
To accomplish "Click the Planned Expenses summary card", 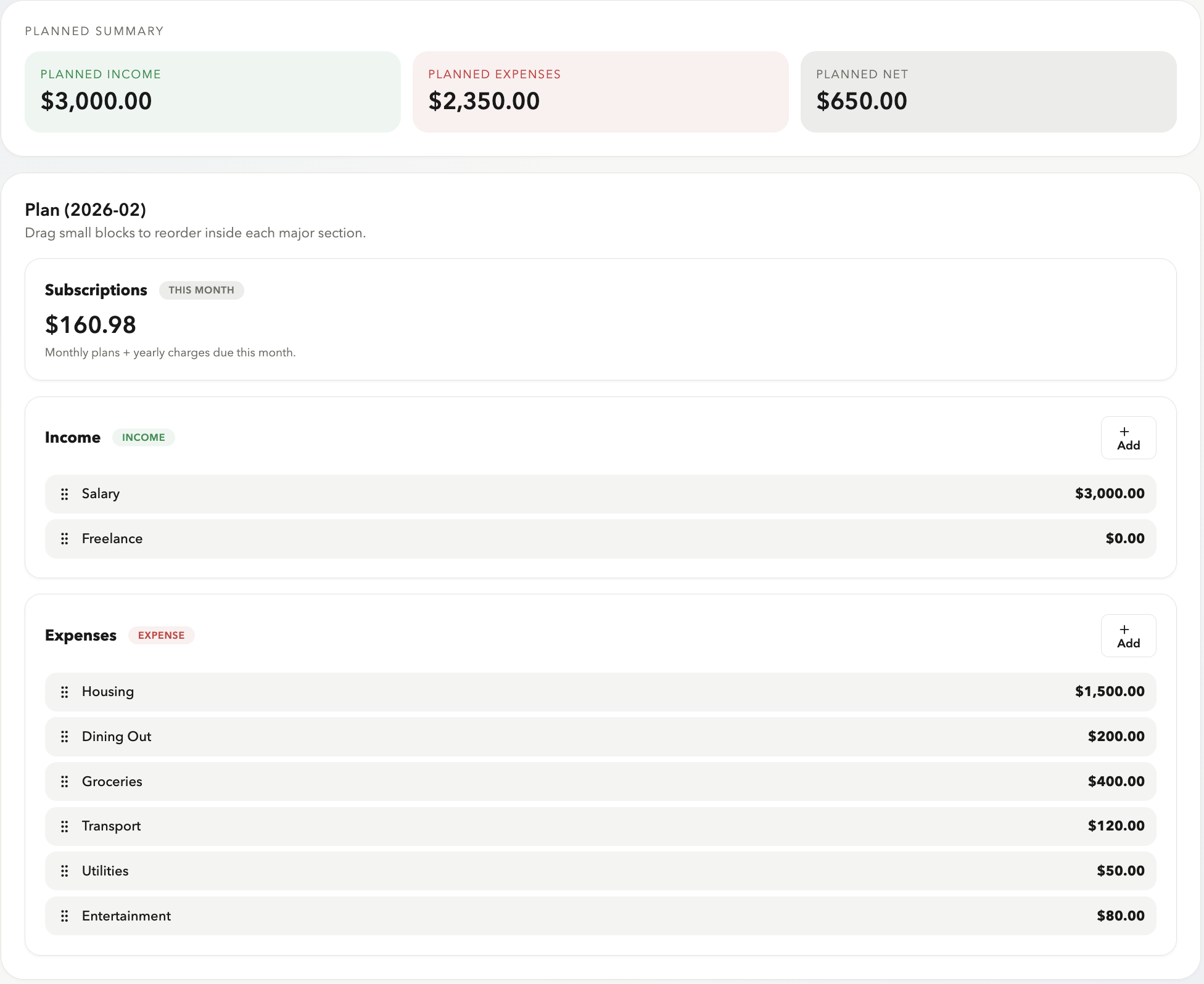I will point(601,91).
